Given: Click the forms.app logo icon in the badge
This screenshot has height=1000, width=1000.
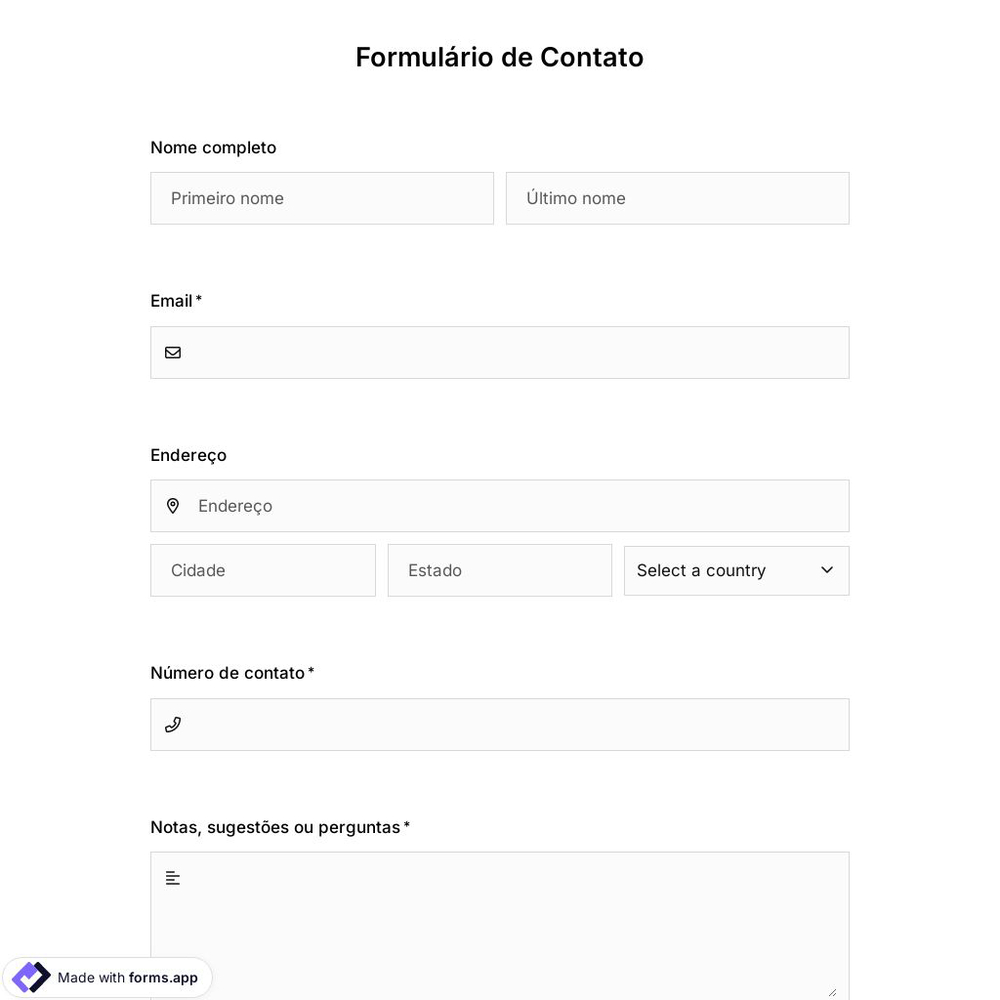Looking at the screenshot, I should pyautogui.click(x=31, y=977).
